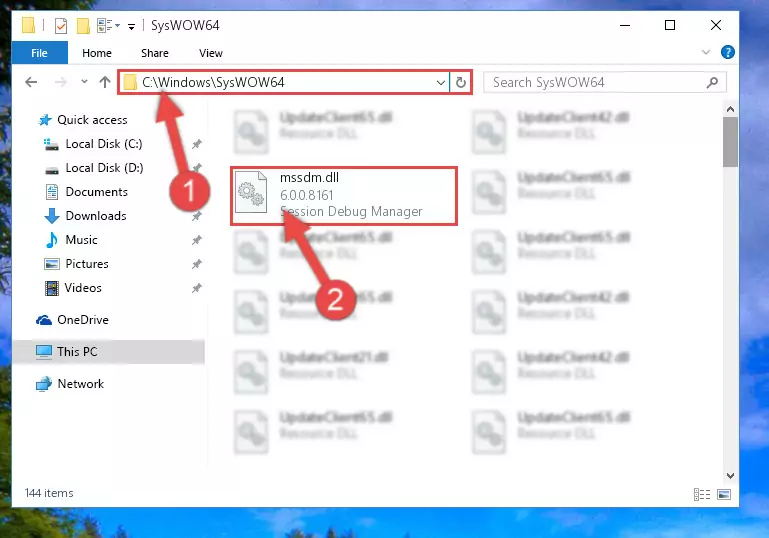Click the folder icon at title bar left
The height and width of the screenshot is (538, 769).
pyautogui.click(x=28, y=26)
